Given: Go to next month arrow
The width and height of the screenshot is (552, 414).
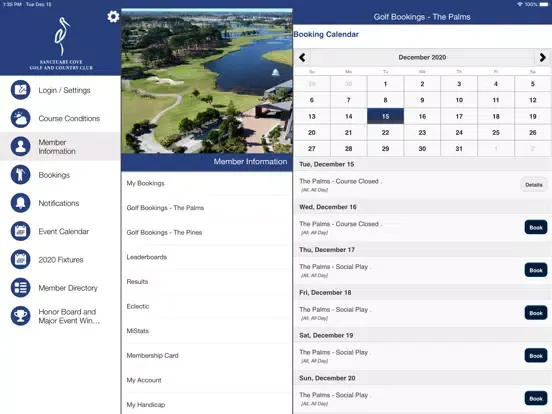Looking at the screenshot, I should [542, 57].
